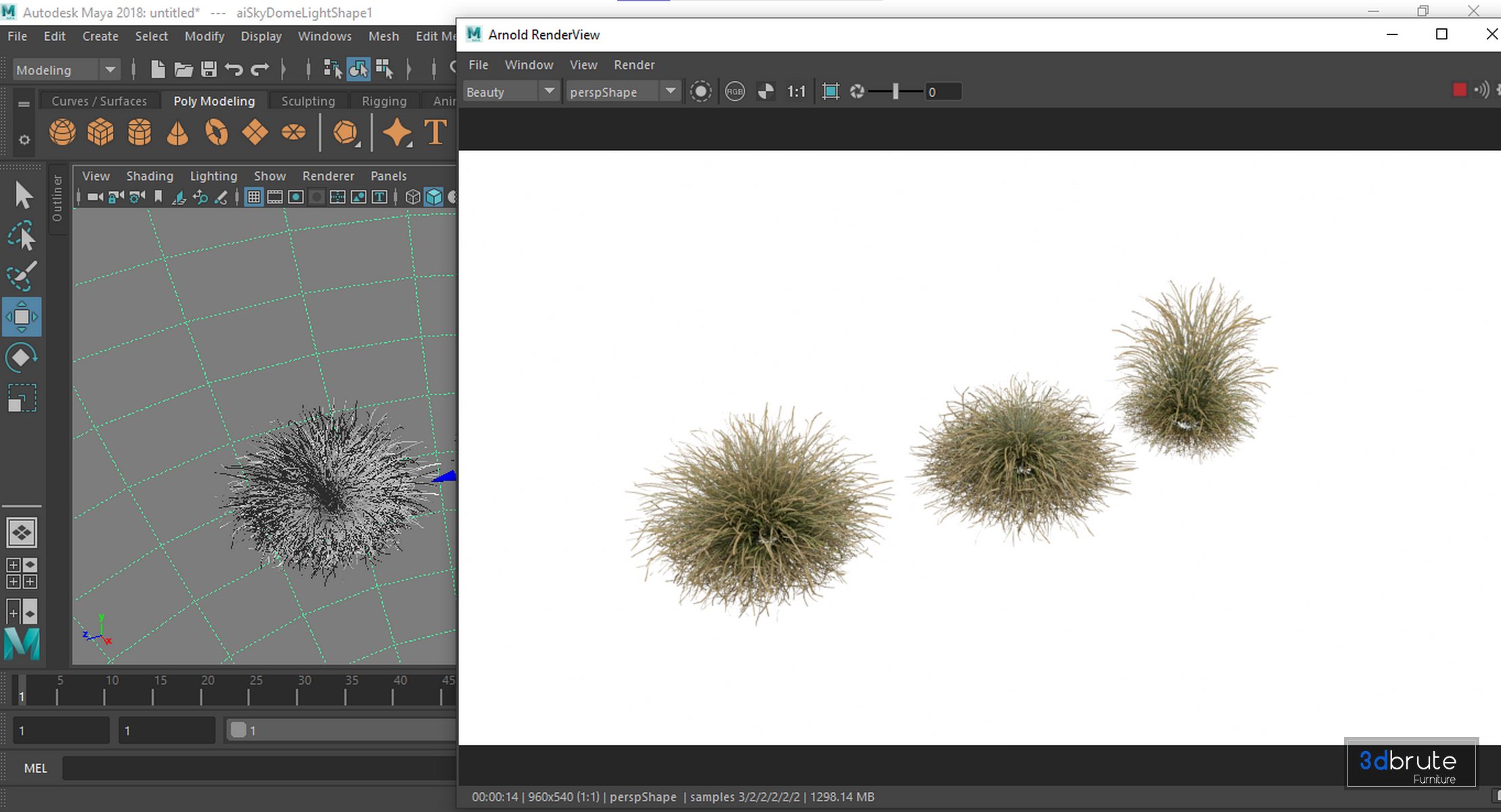Toggle the viewport grid display button

tap(254, 197)
